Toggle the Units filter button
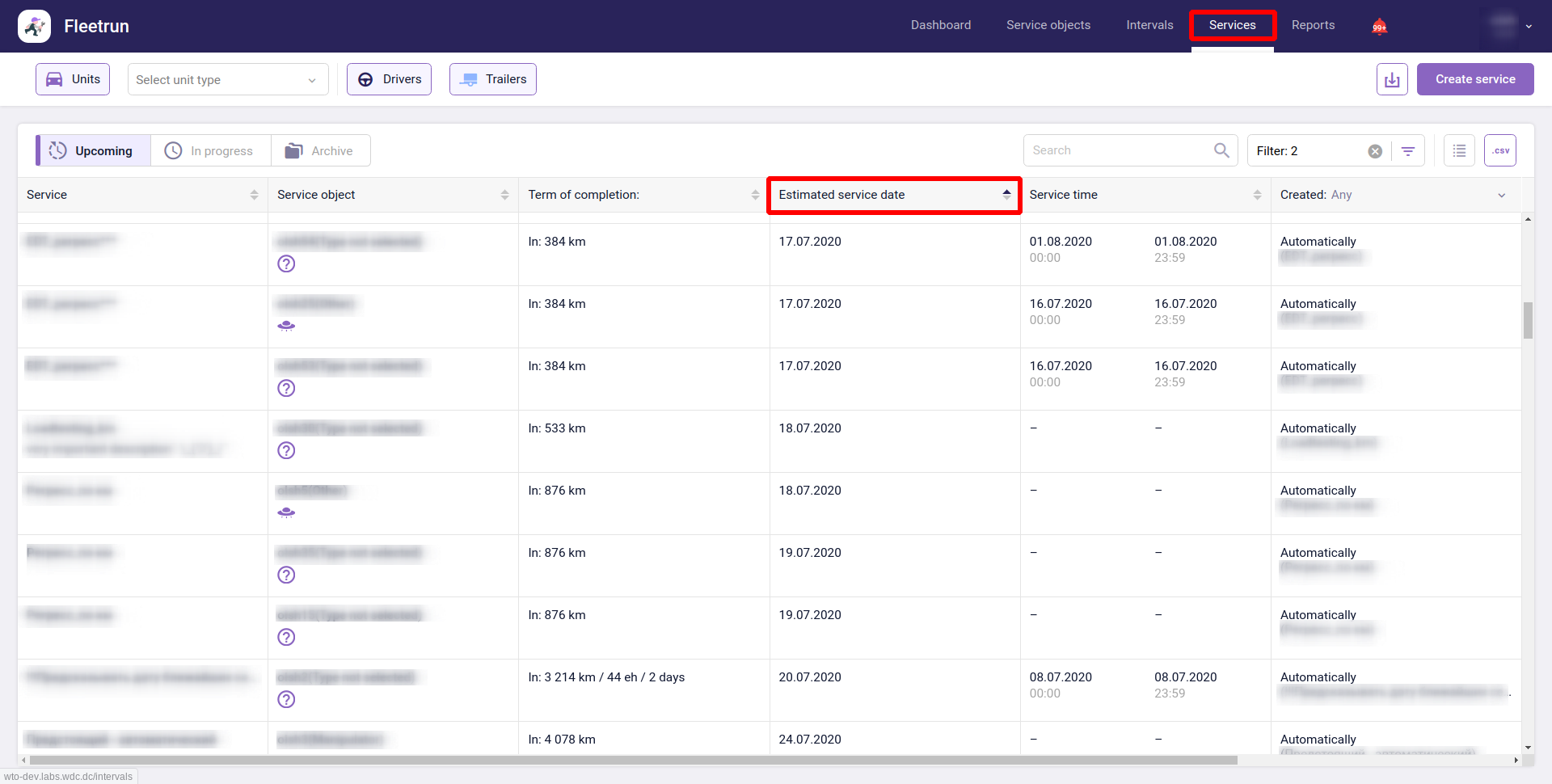Screen dimensions: 1552x784 73,79
